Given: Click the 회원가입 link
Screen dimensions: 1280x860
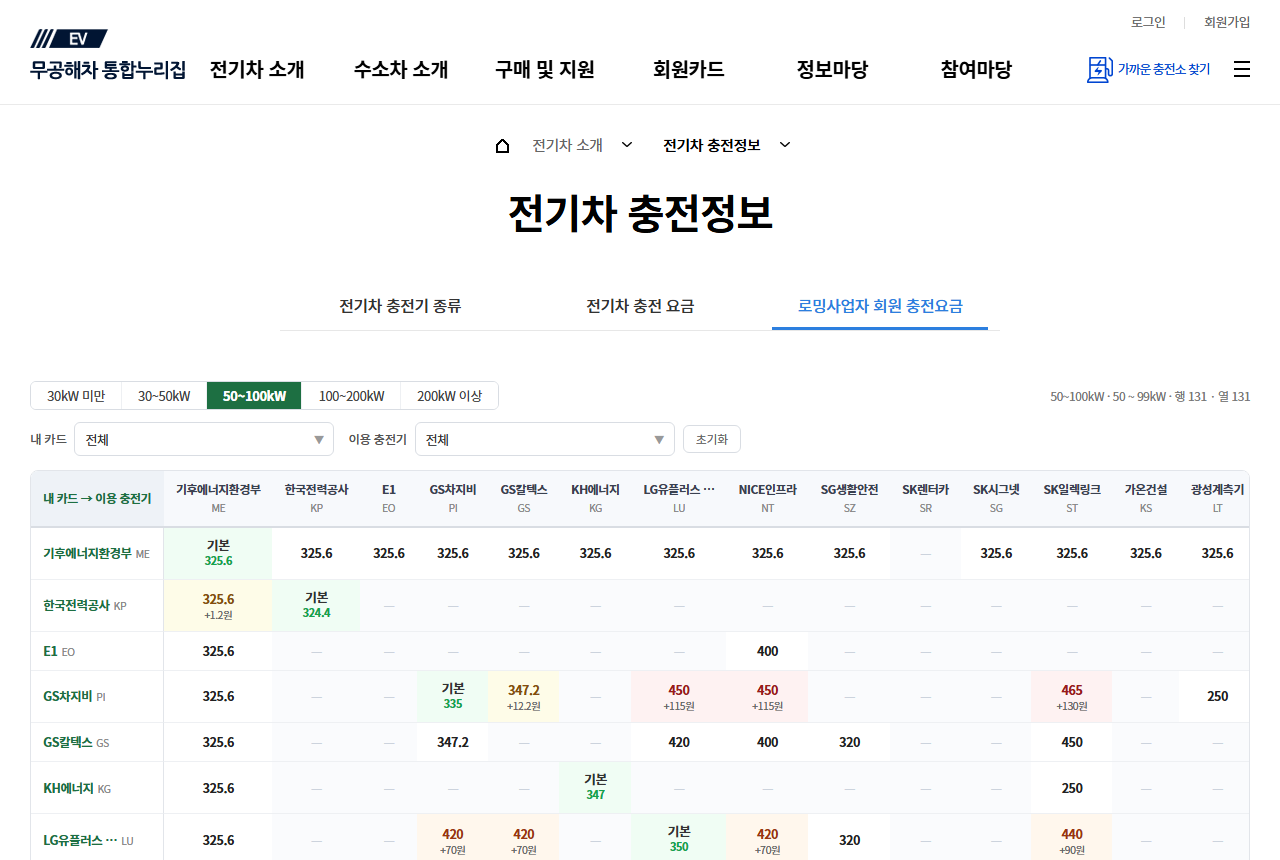Looking at the screenshot, I should [x=1227, y=22].
